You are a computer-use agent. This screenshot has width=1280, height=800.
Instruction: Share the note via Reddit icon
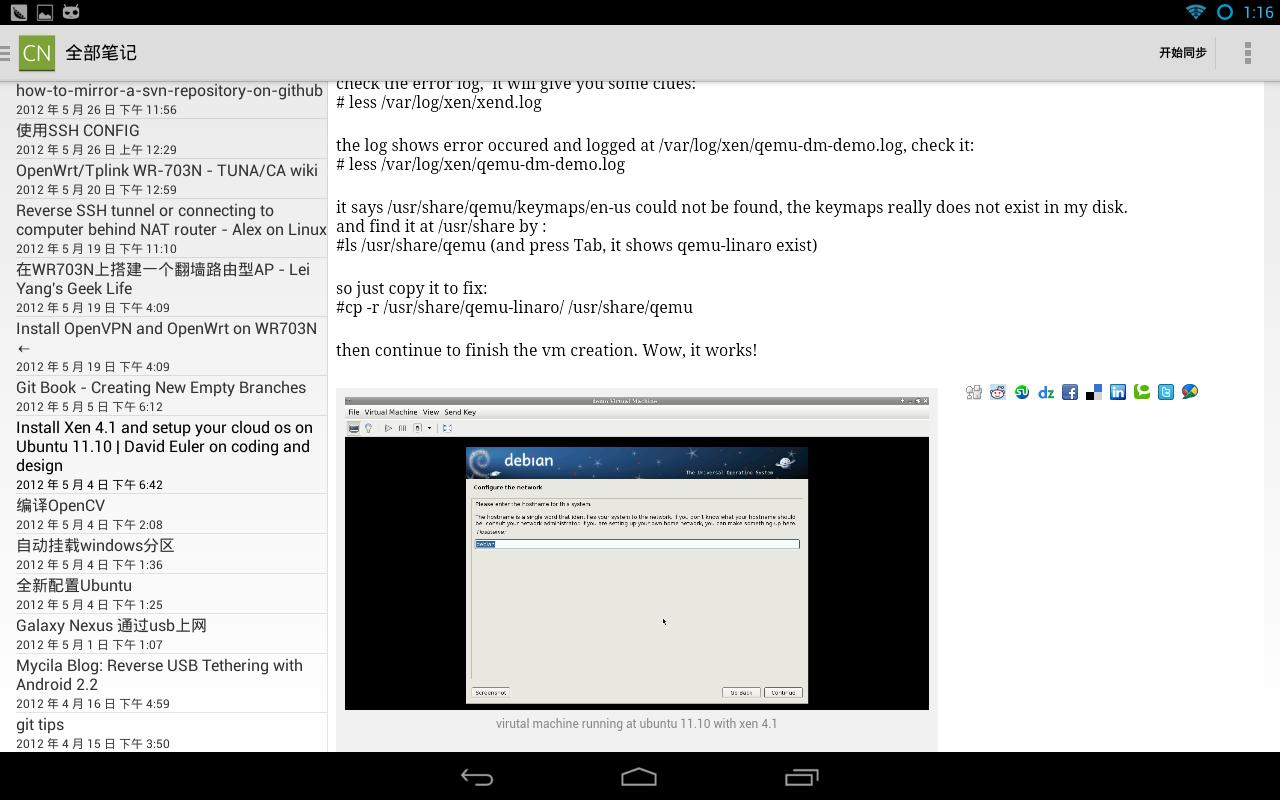(x=998, y=392)
